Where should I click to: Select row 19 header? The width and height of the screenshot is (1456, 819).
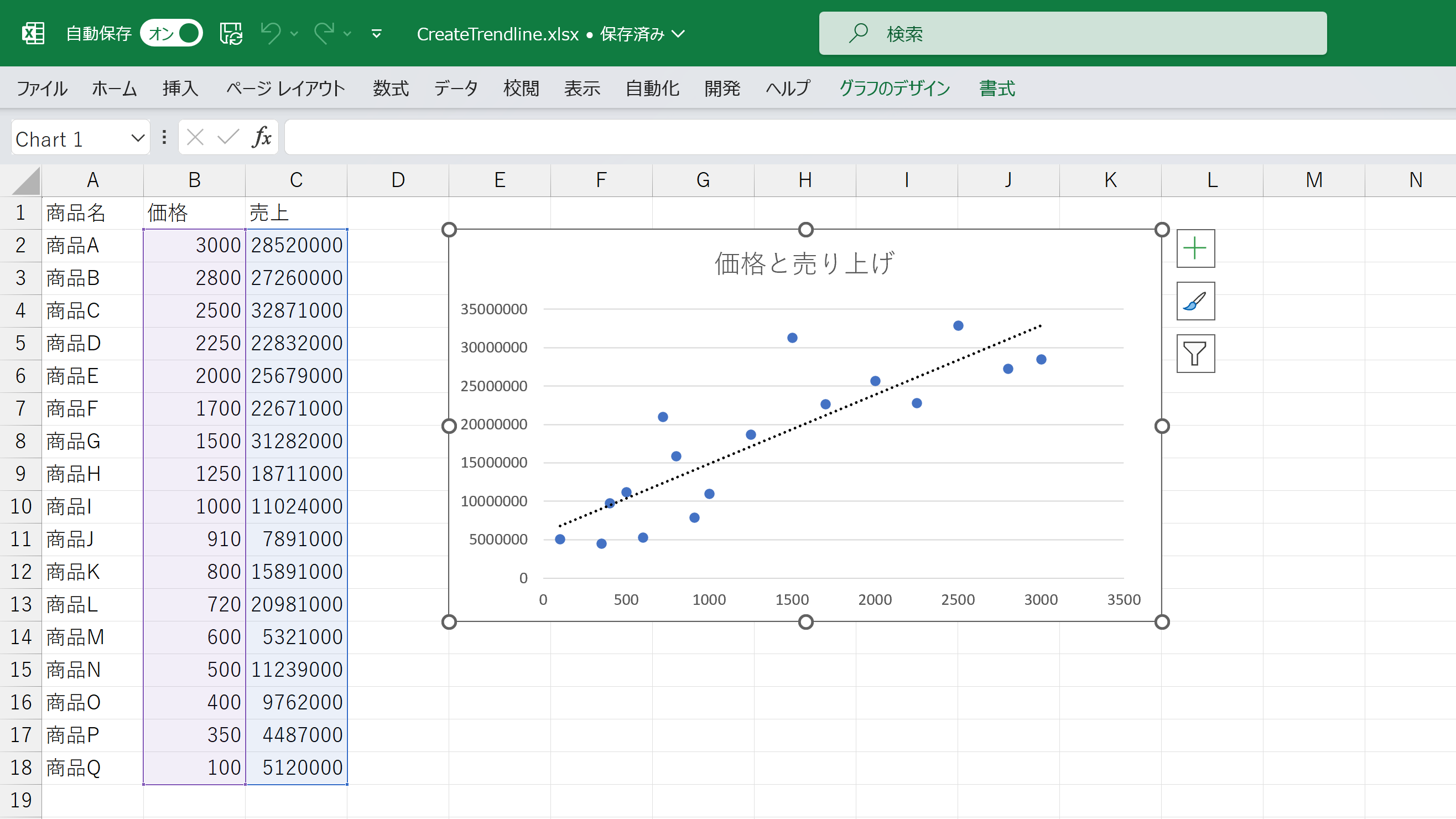point(20,800)
